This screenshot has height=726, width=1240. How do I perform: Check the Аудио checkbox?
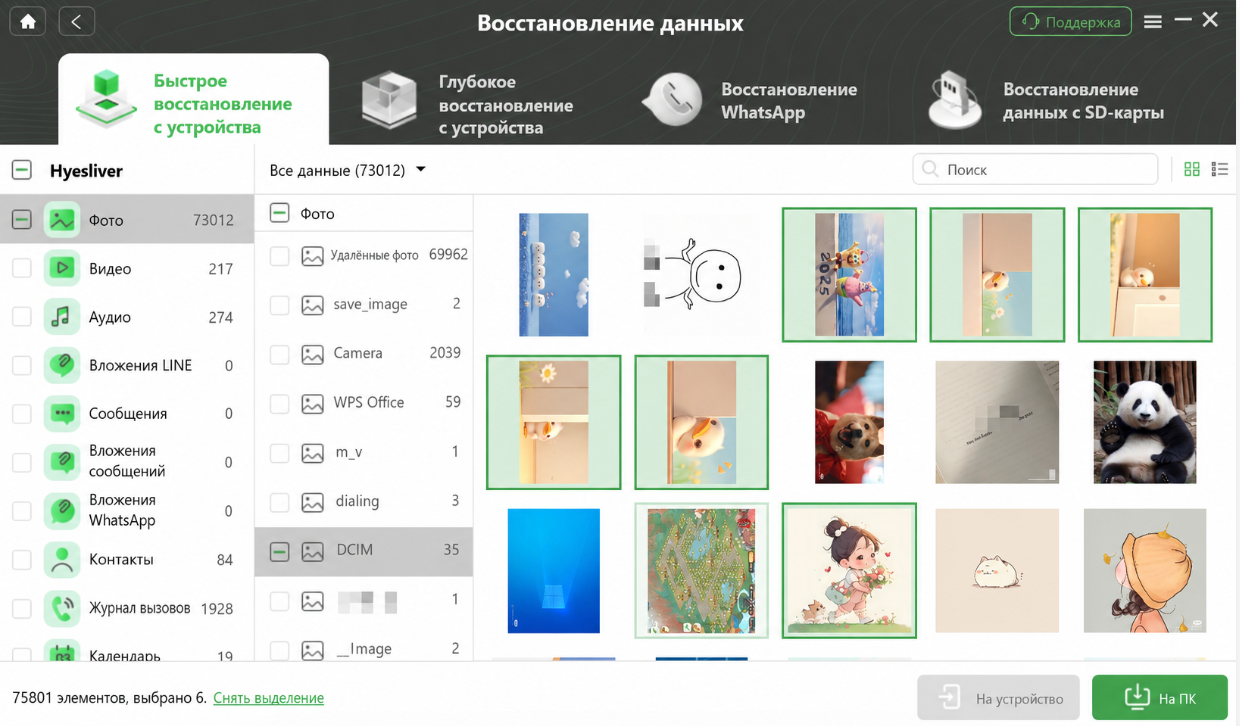[x=21, y=317]
